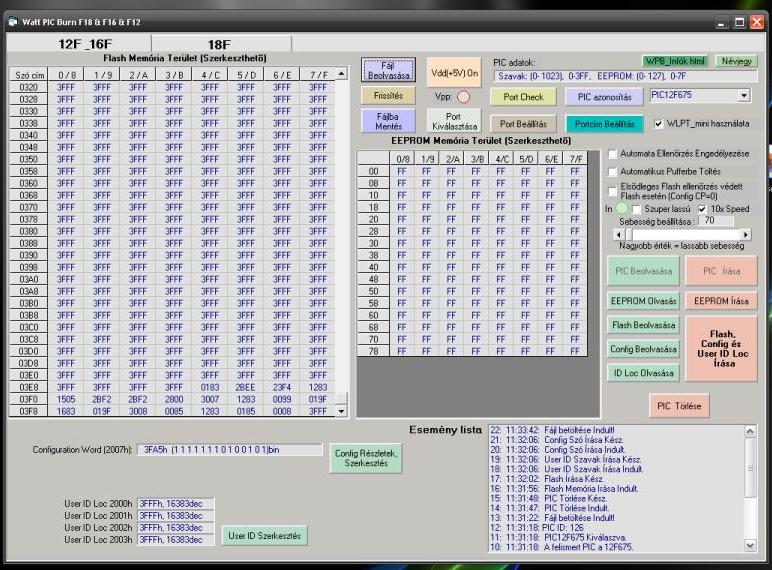Minimize the Watt PIC Burn window
Viewport: 772px width, 570px height.
[722, 22]
